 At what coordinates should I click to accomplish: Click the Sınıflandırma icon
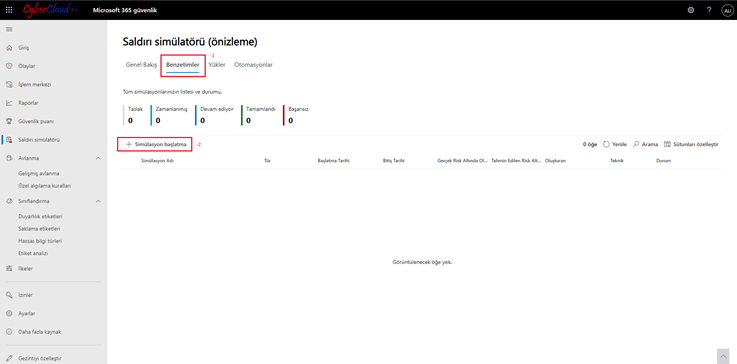click(9, 201)
